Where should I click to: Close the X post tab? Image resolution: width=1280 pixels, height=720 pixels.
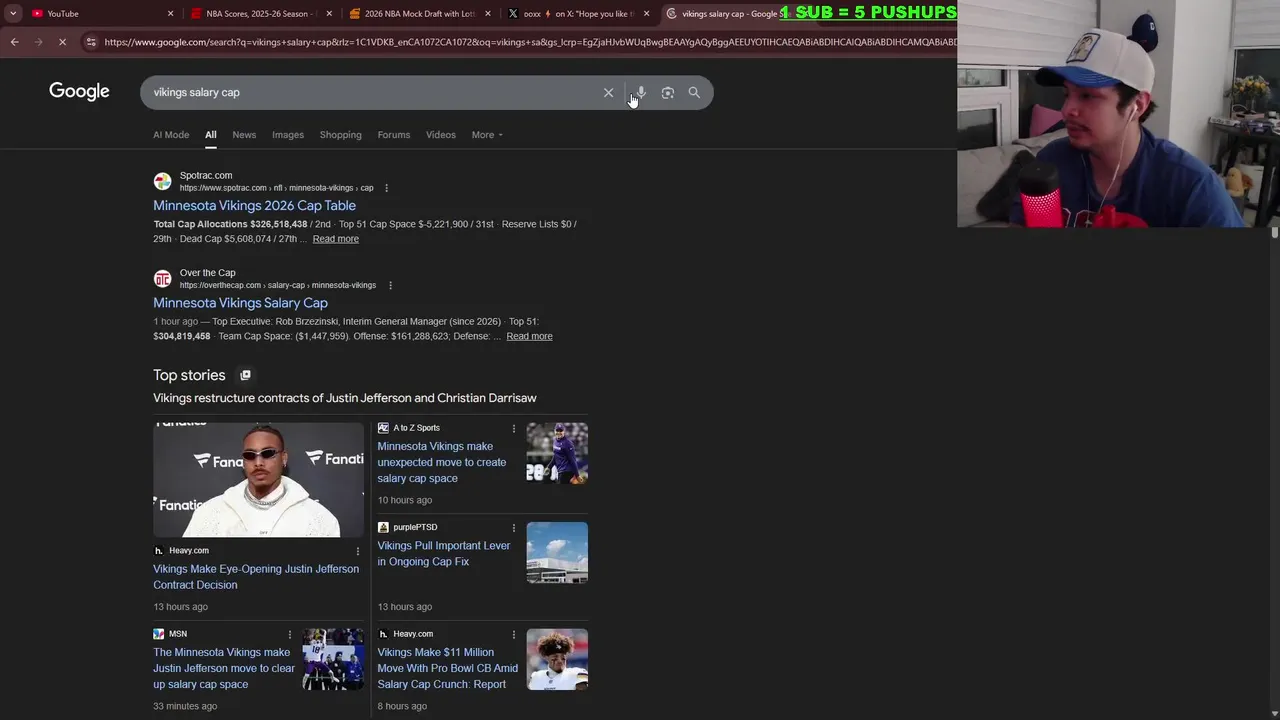pos(646,13)
